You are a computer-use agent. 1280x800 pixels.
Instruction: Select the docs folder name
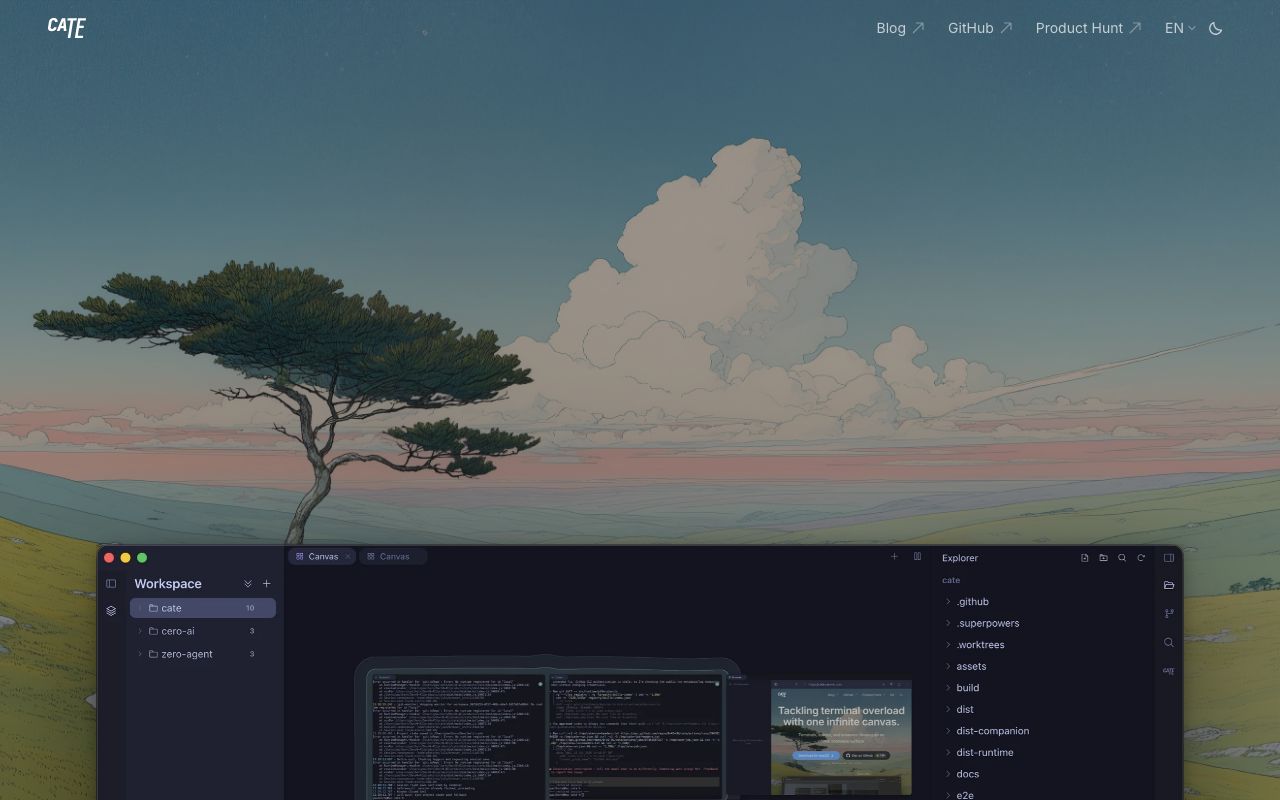[967, 774]
